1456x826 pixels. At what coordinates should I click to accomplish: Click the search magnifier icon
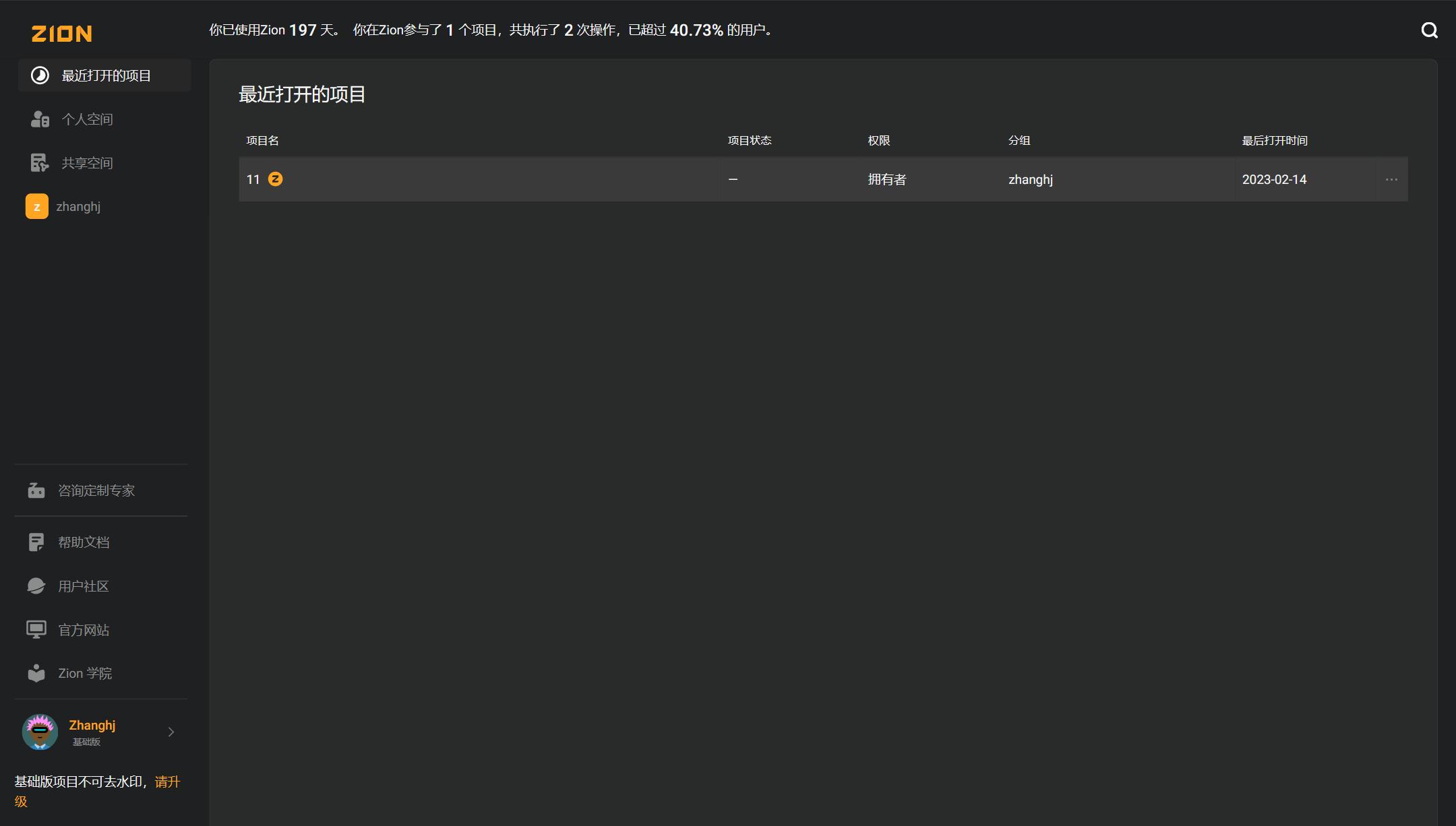click(x=1429, y=30)
